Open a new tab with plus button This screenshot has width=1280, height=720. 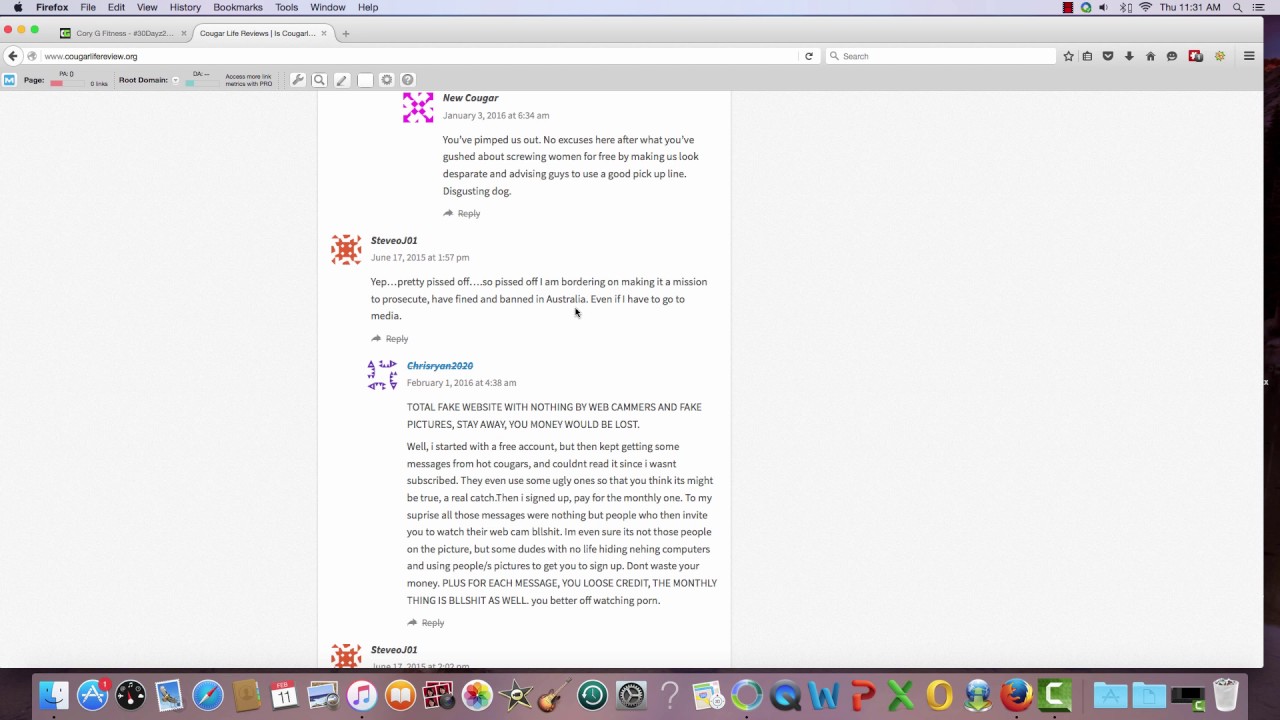click(x=346, y=33)
